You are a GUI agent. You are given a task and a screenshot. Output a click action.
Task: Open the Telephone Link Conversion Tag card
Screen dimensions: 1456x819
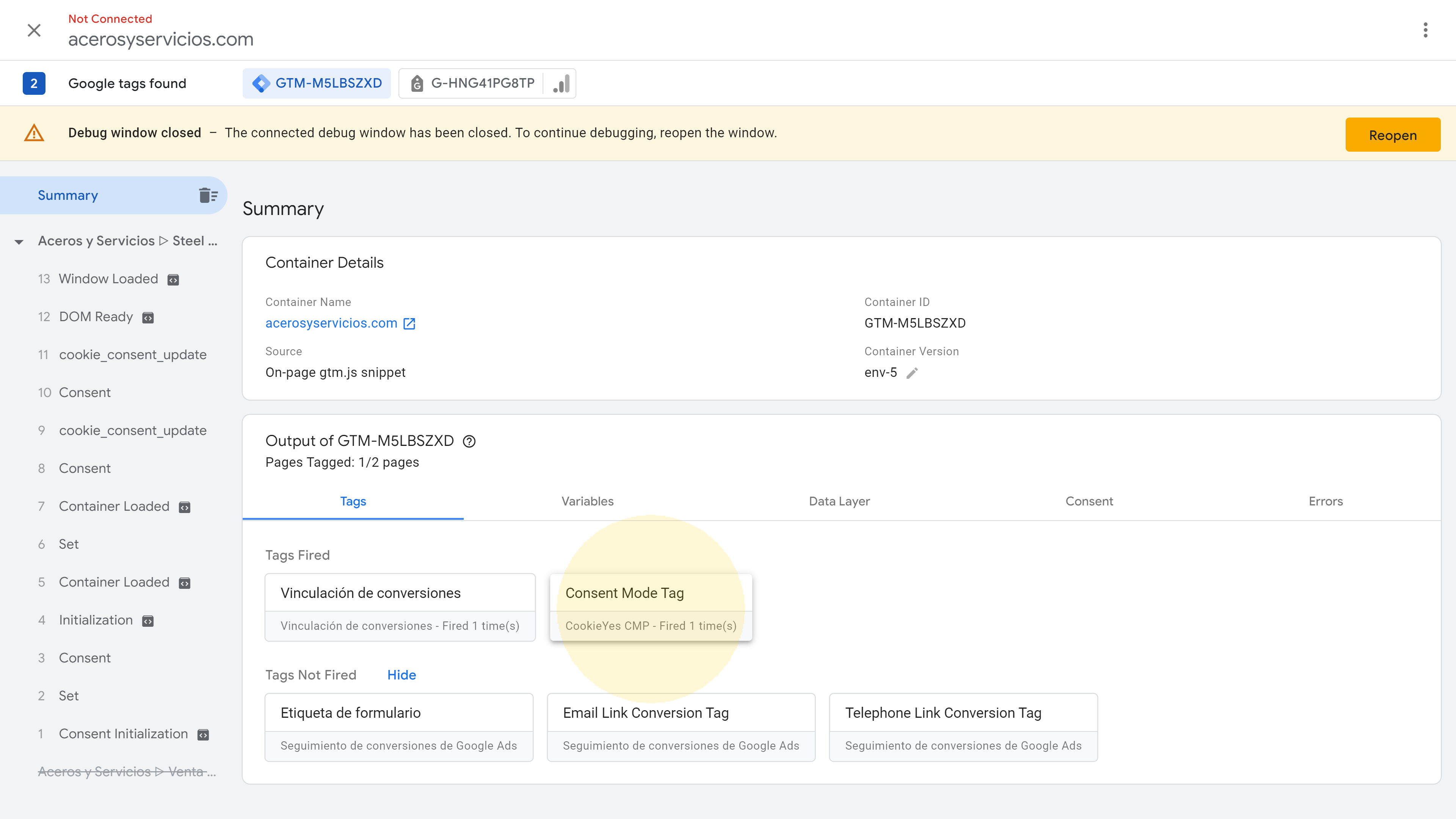pos(963,728)
